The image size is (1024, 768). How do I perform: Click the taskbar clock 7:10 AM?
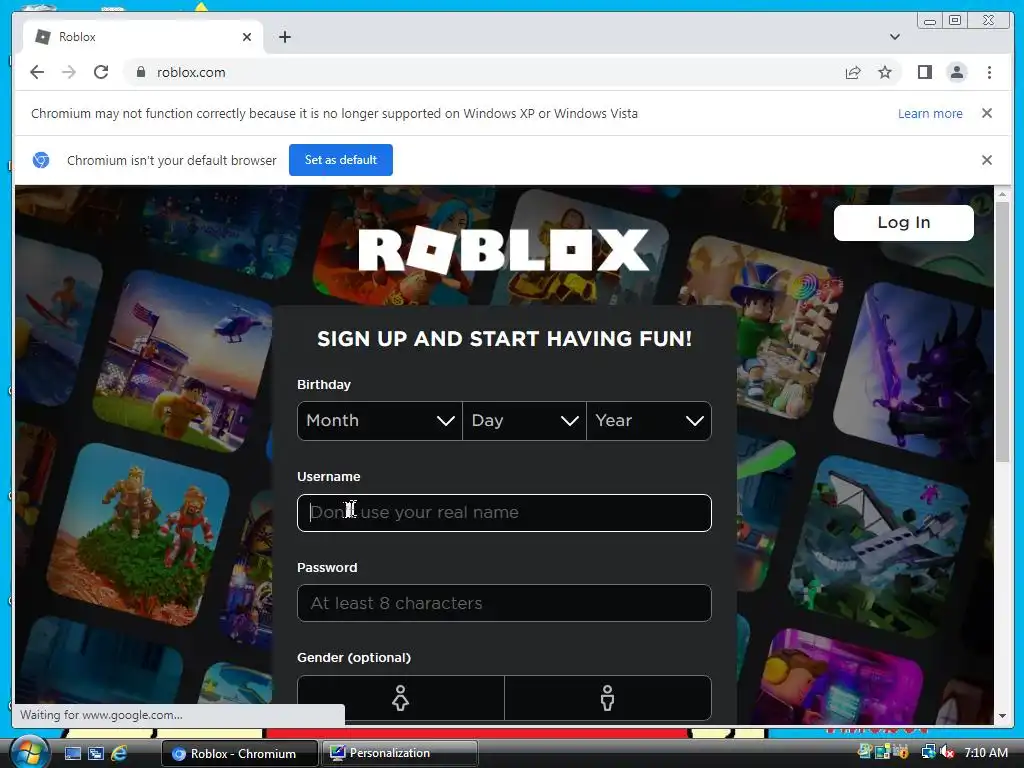(986, 752)
